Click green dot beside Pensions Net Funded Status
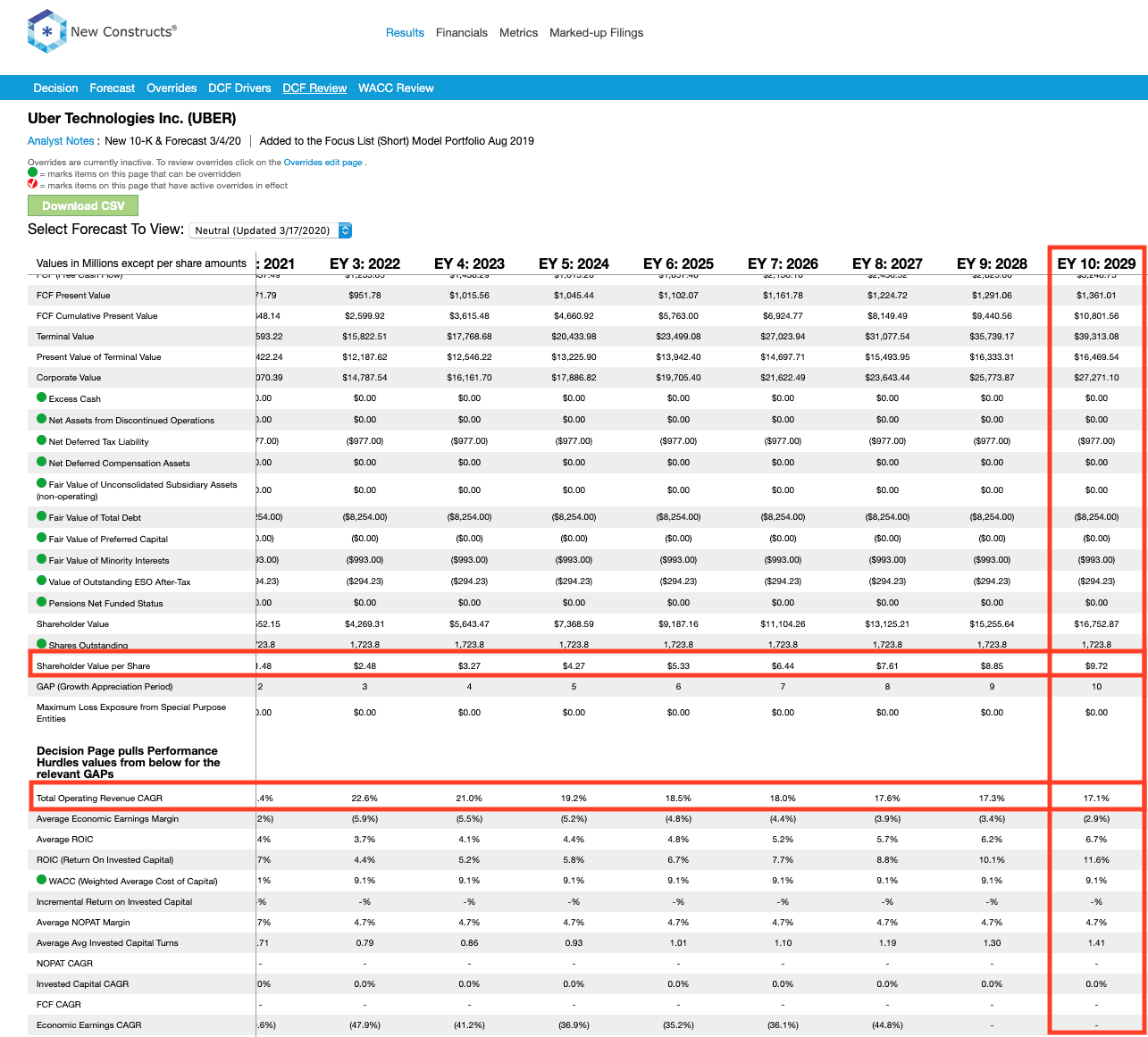 [x=41, y=602]
